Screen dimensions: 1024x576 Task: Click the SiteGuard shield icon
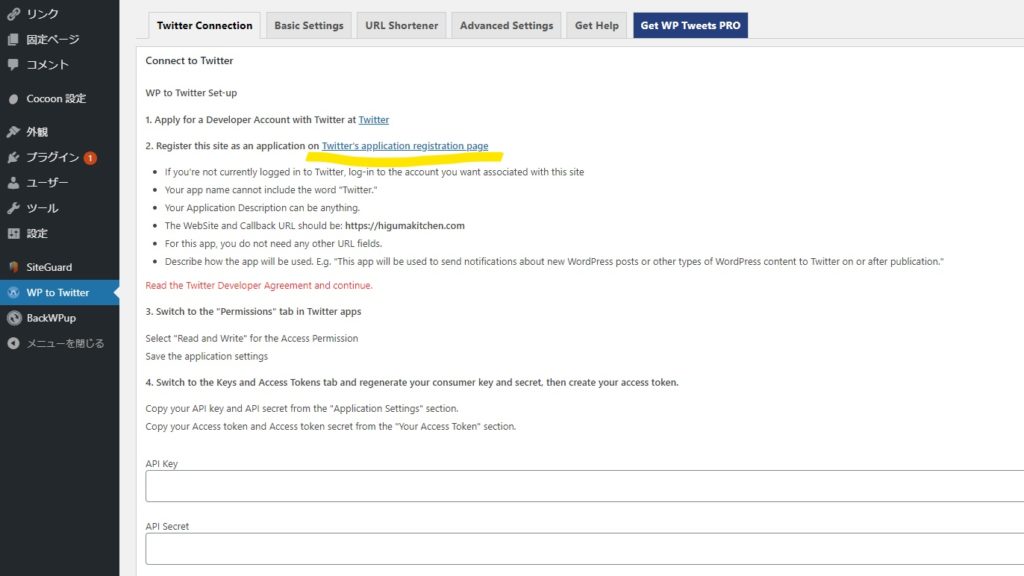(x=13, y=267)
